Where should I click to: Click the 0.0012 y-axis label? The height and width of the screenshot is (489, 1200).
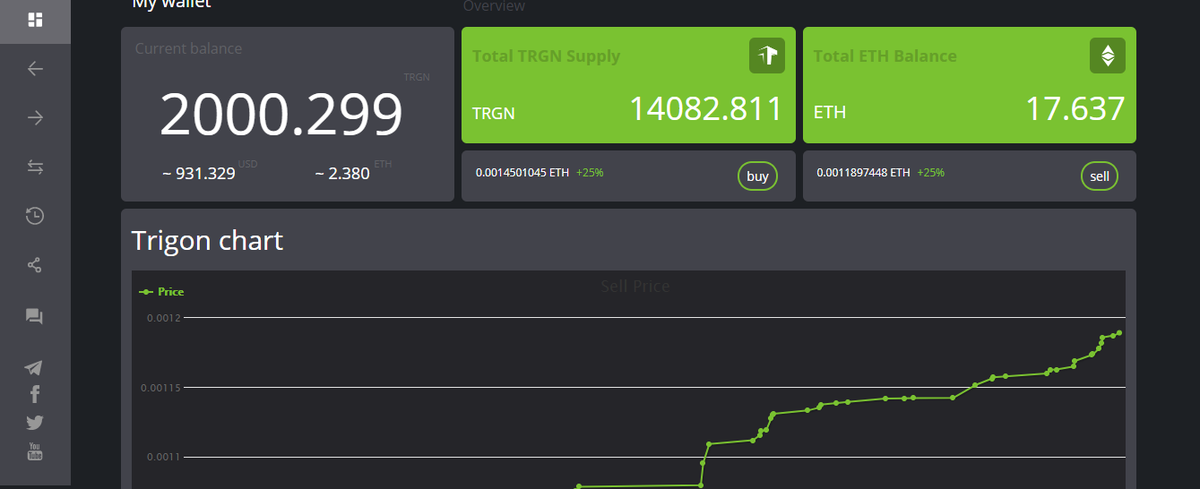(x=164, y=318)
